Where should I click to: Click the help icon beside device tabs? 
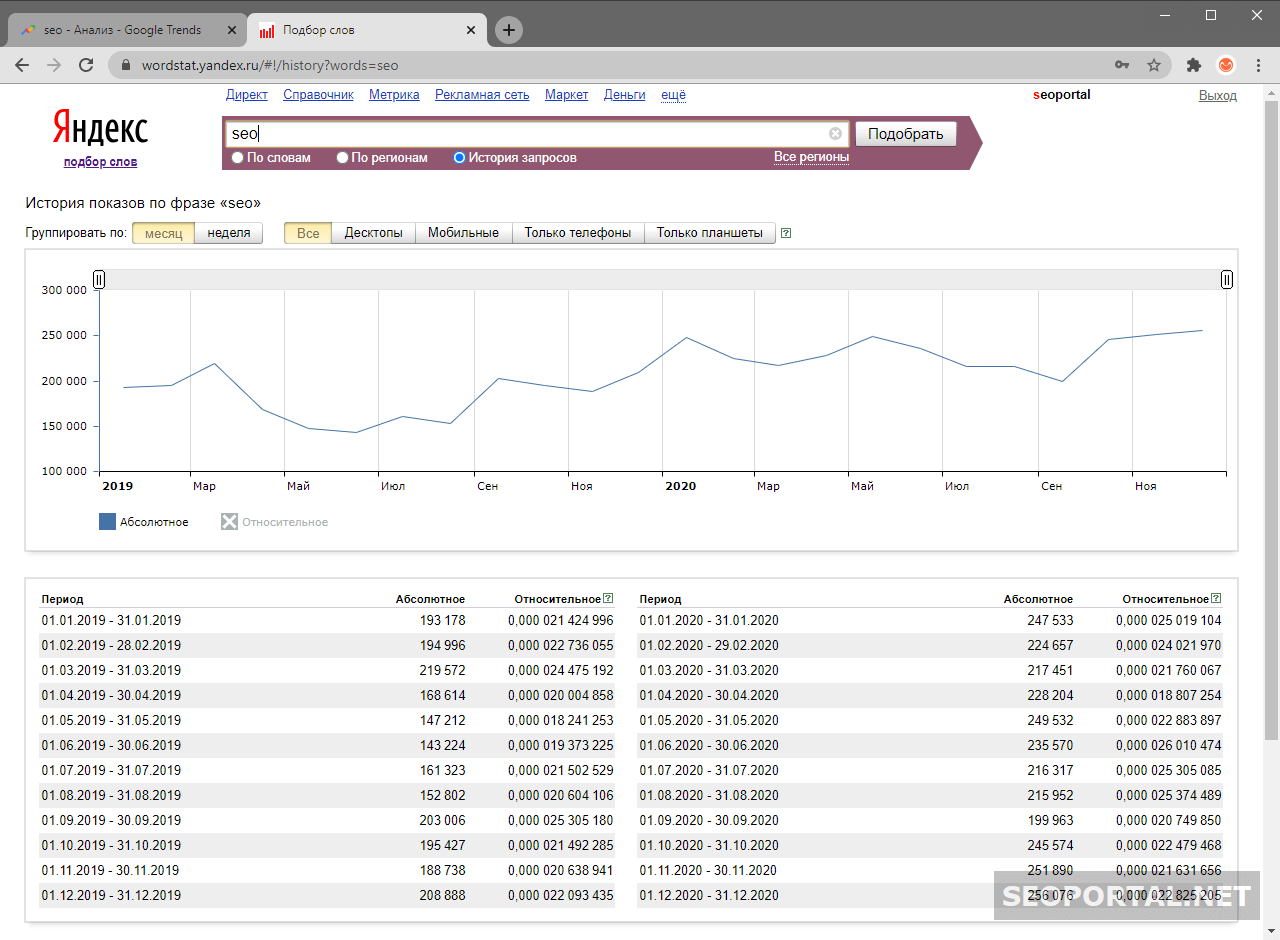786,233
